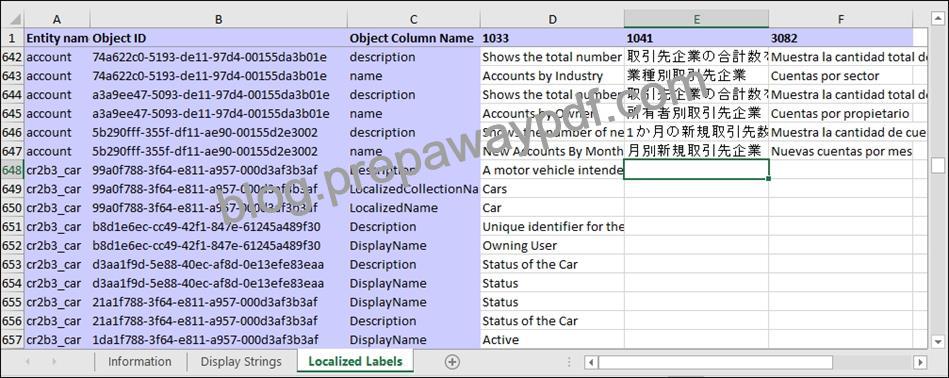Click the horizontal scrollbar track

(872, 362)
